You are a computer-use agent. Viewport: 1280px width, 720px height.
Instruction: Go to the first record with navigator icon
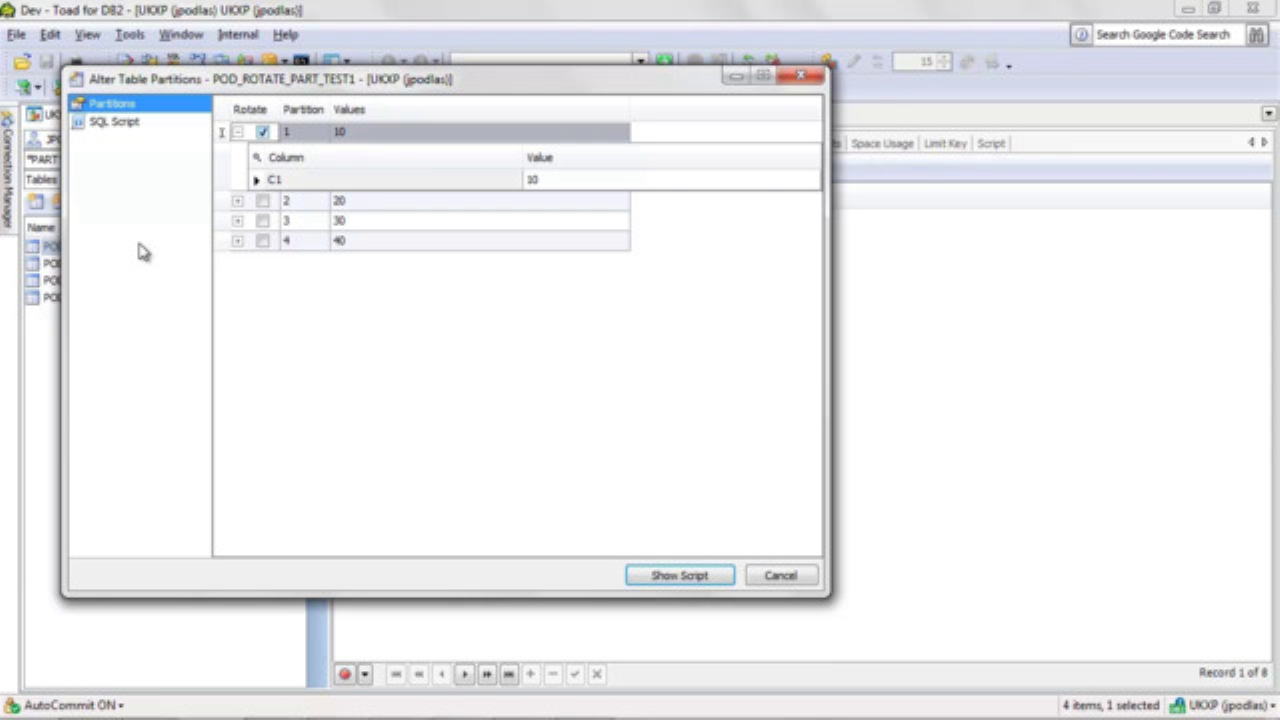pyautogui.click(x=396, y=674)
